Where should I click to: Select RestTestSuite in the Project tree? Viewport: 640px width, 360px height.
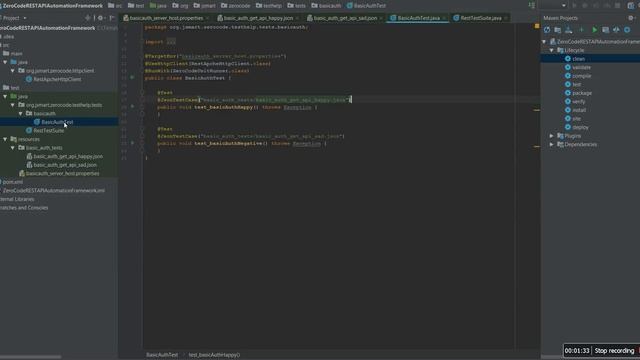pos(49,131)
